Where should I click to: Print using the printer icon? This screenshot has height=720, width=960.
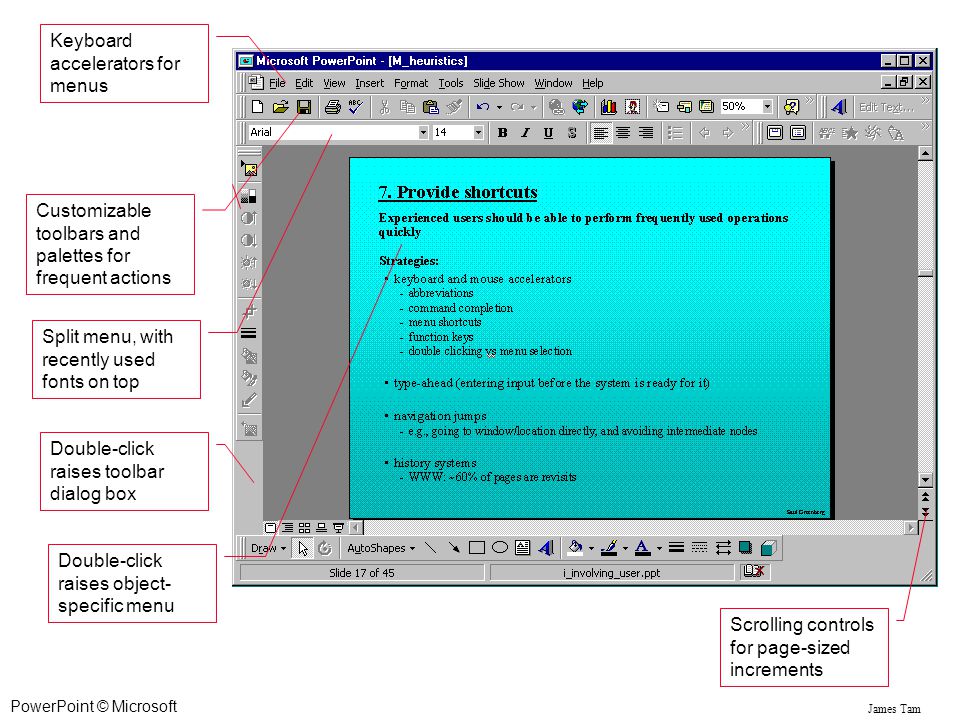tap(332, 107)
